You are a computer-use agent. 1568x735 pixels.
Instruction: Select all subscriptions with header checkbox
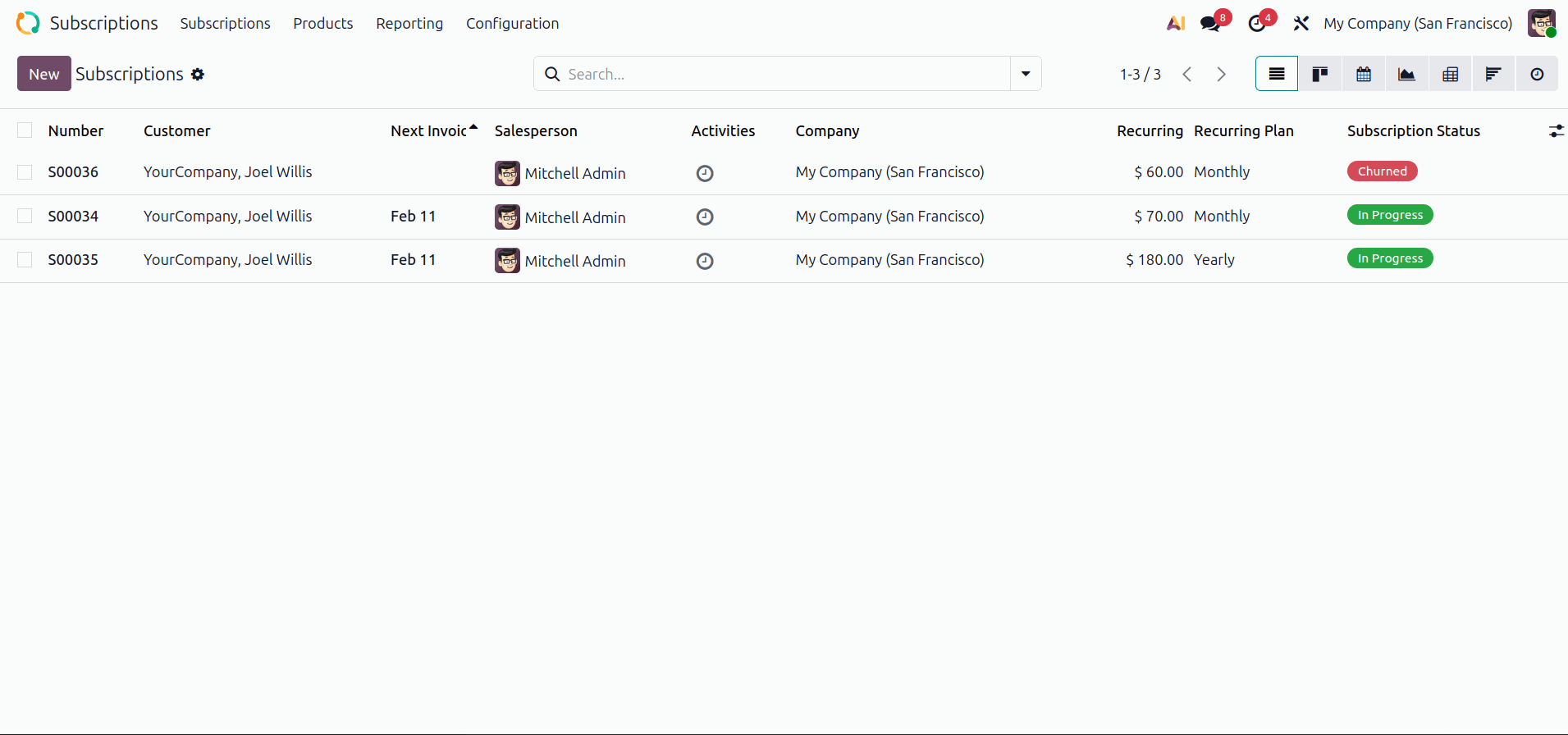[25, 130]
